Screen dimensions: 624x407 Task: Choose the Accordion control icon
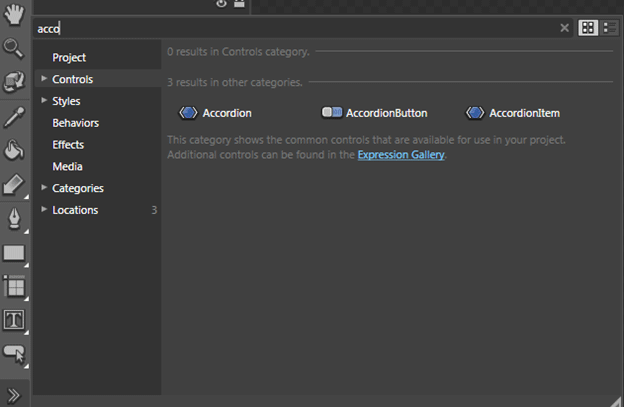(188, 113)
